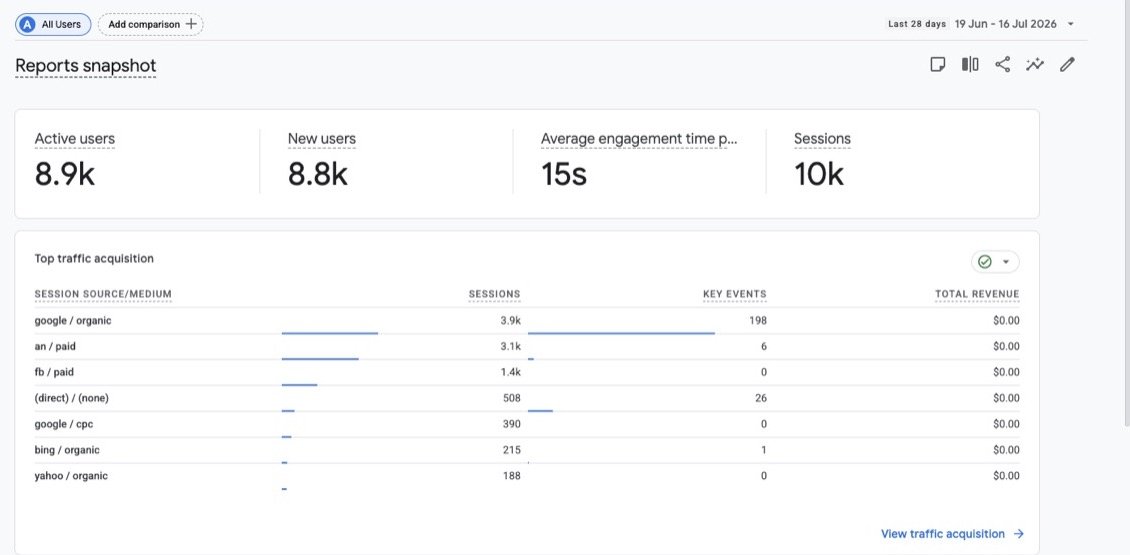Click the Reports snapshot title

coord(86,66)
